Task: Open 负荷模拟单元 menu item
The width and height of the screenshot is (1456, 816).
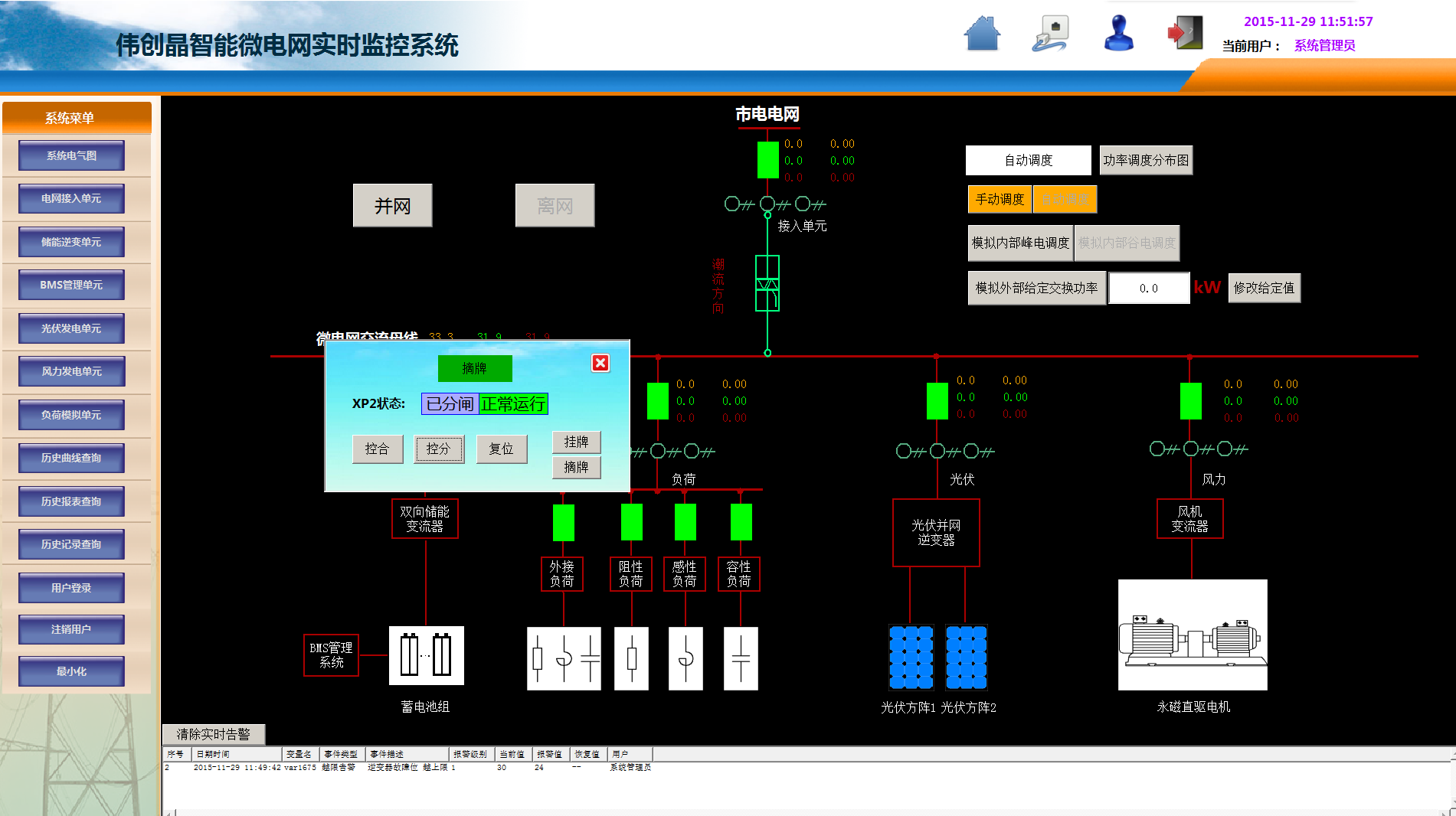Action: [x=71, y=415]
